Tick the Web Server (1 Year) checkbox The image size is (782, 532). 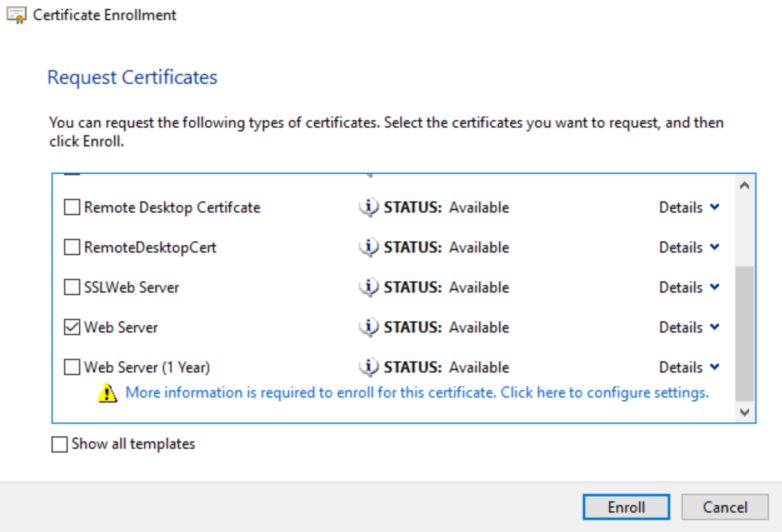[x=72, y=367]
